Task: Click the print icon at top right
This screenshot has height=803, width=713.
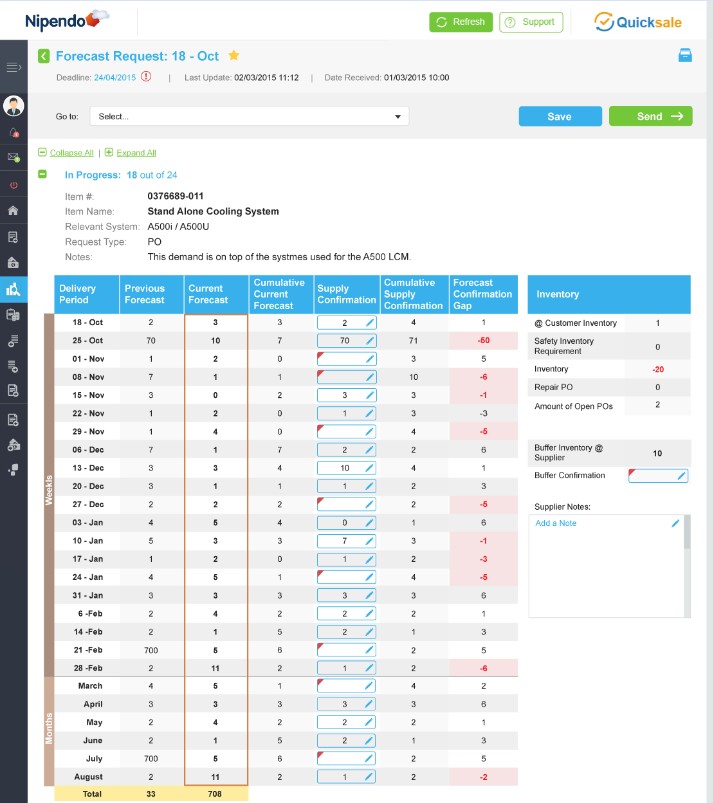Action: click(685, 55)
